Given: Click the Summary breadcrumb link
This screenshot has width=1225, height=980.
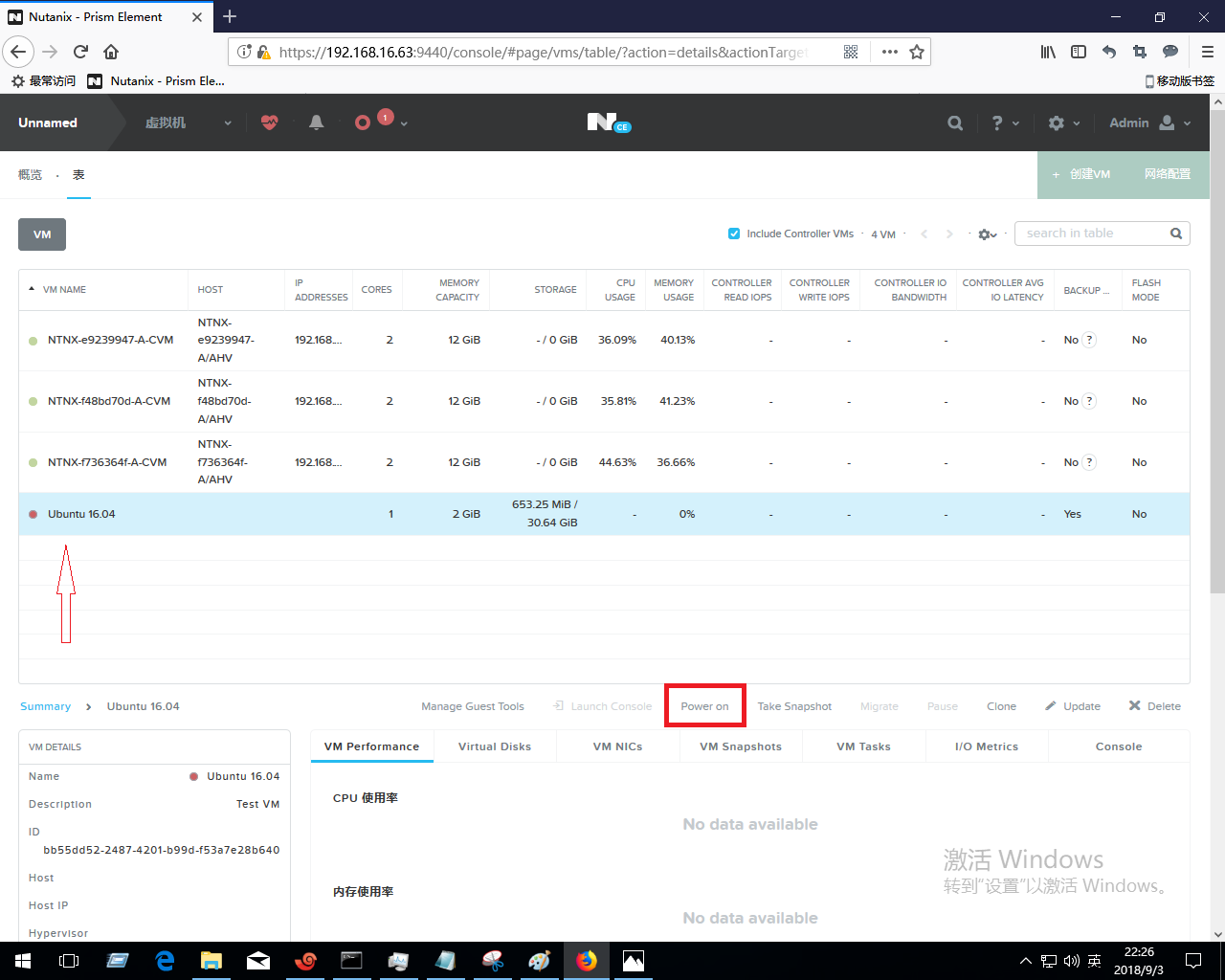Looking at the screenshot, I should (x=45, y=706).
